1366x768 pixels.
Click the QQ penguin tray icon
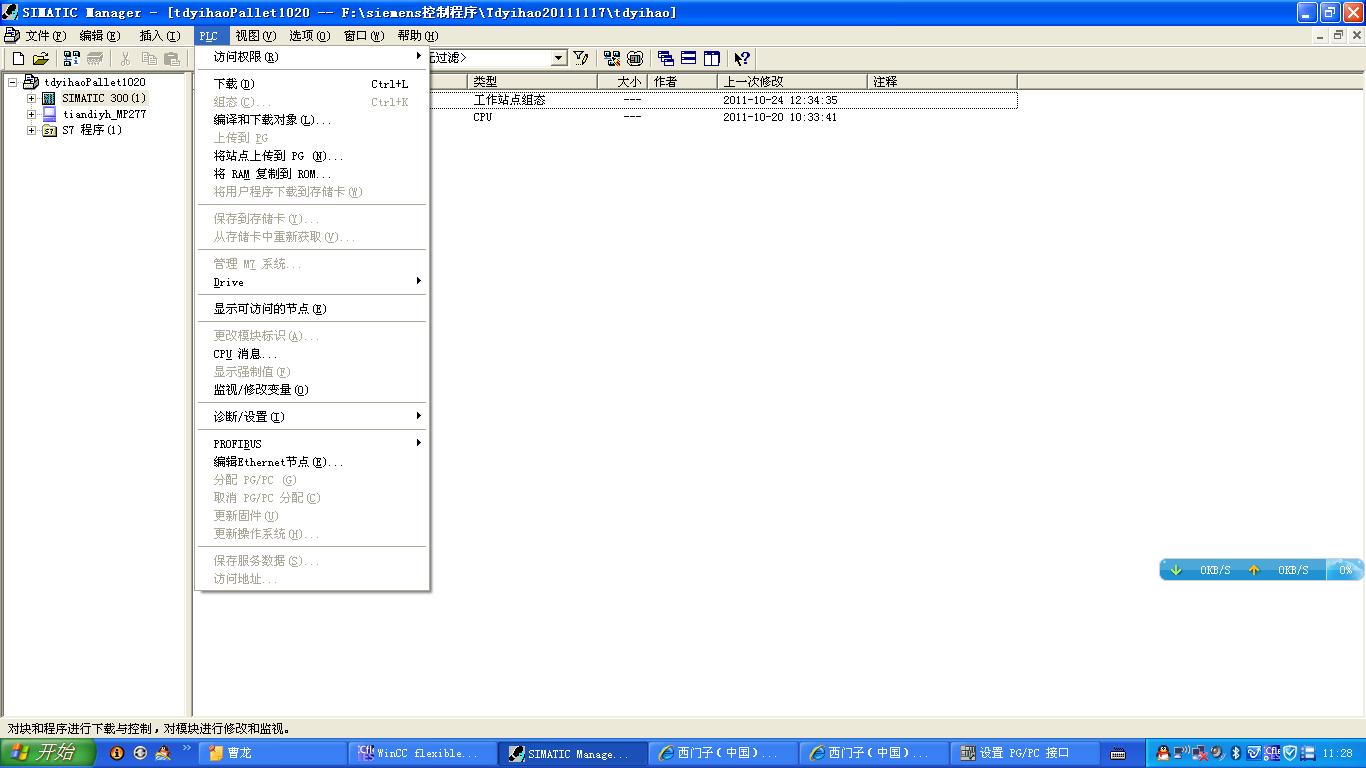click(x=1163, y=753)
